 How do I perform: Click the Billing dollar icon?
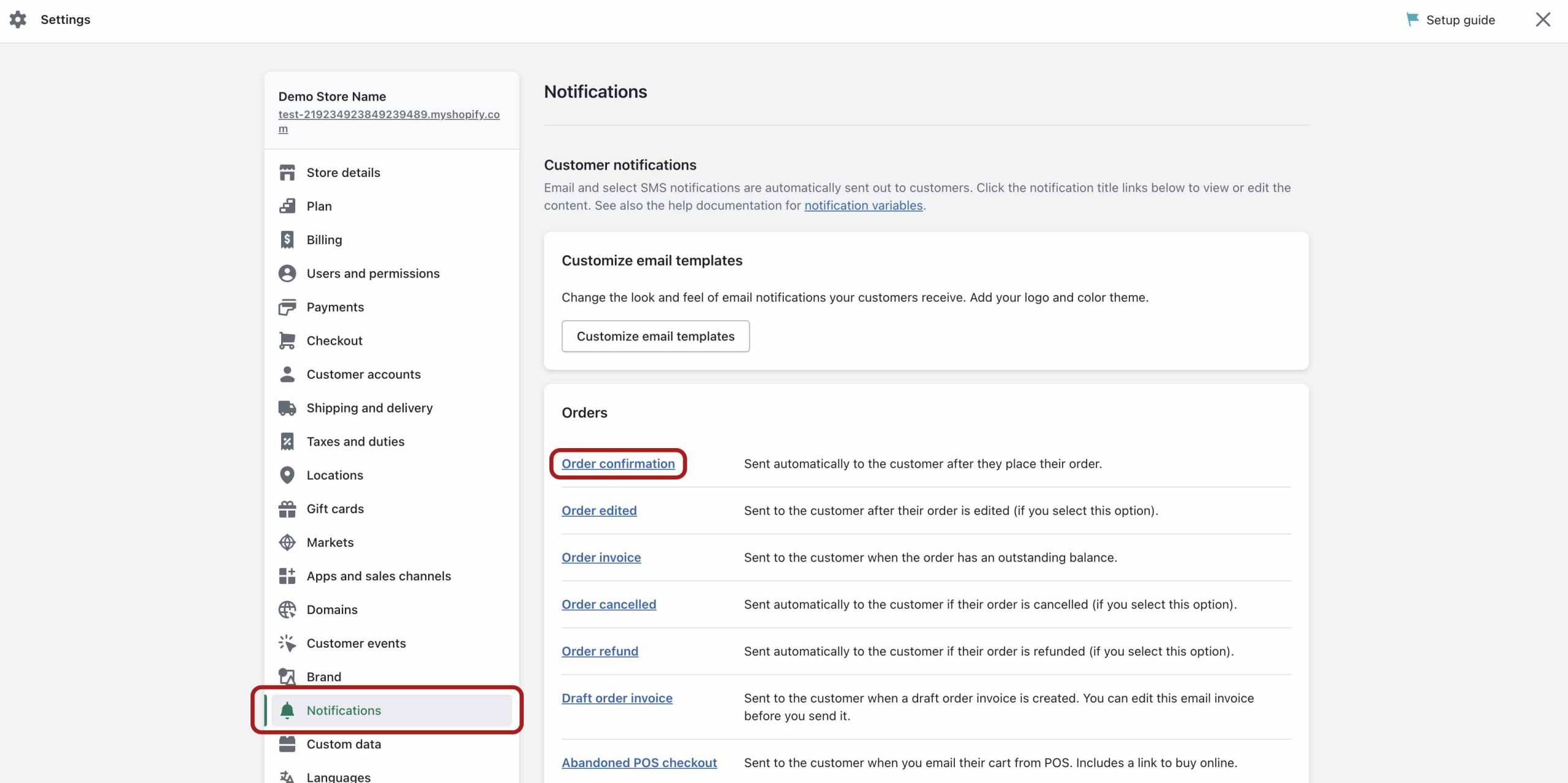click(x=287, y=239)
